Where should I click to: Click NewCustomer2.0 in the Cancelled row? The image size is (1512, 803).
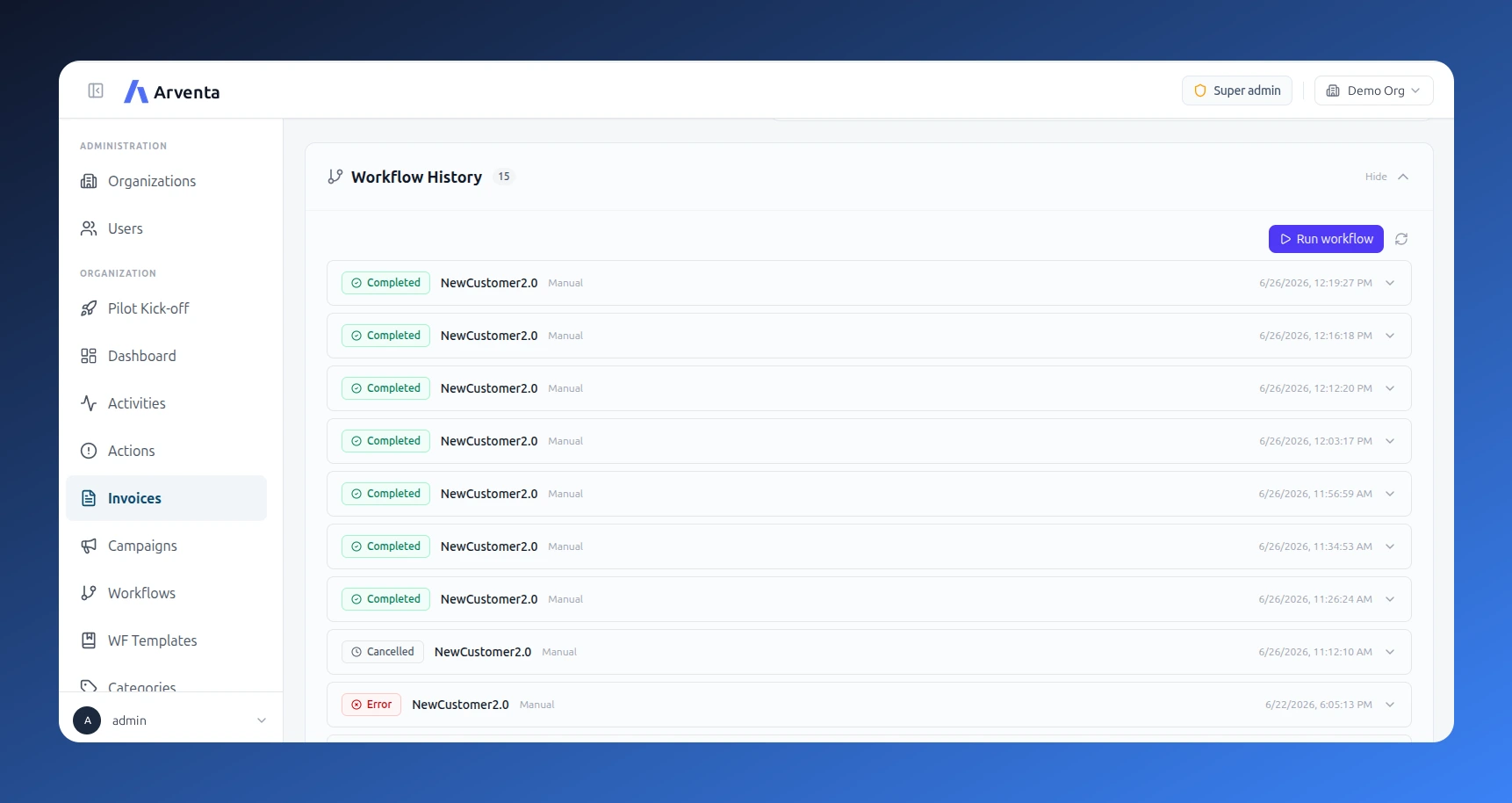[483, 652]
